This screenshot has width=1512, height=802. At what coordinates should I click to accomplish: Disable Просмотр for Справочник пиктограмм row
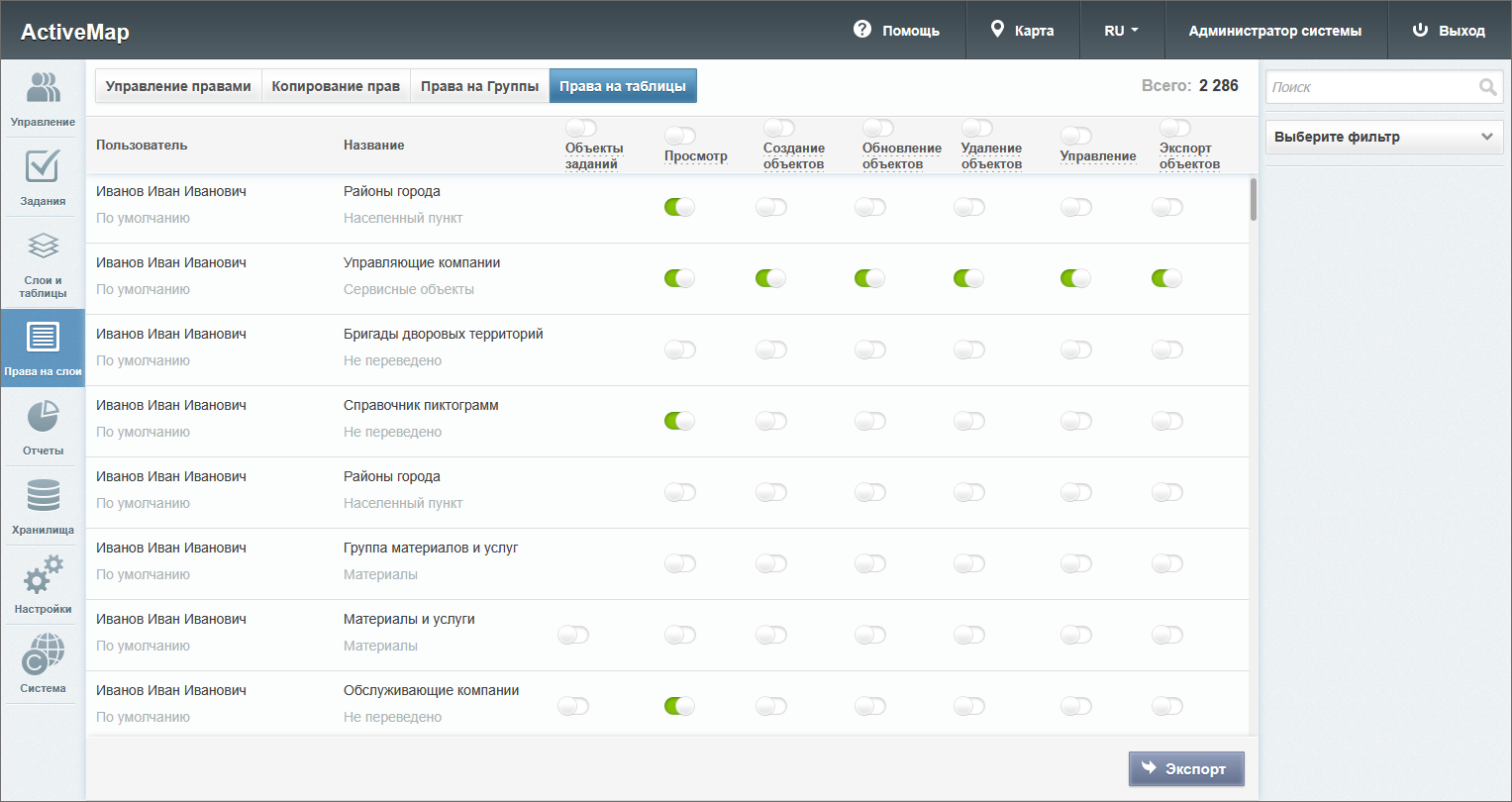(x=679, y=421)
